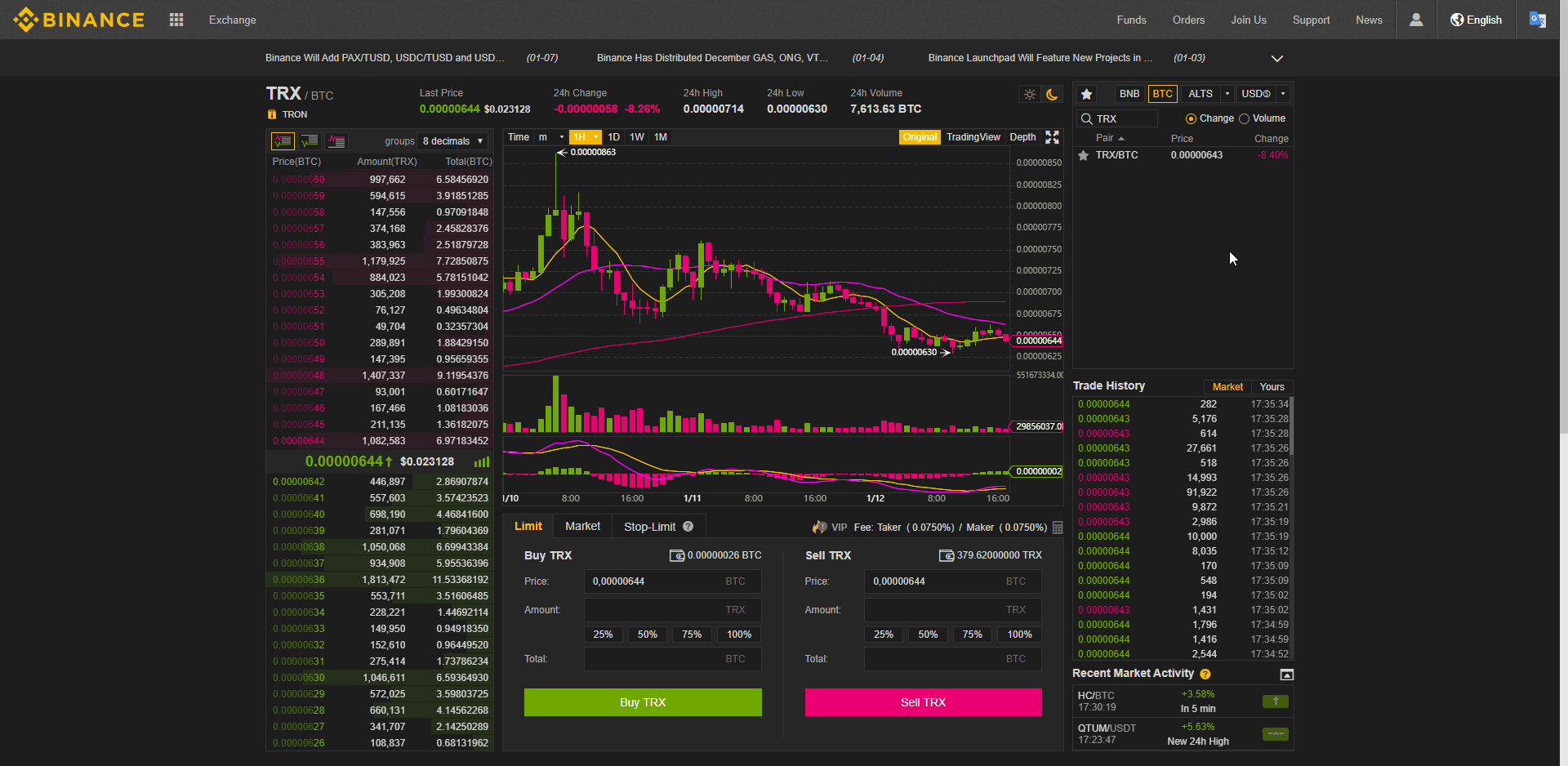The height and width of the screenshot is (766, 1568).
Task: Open the minutes interval dropdown
Action: point(550,137)
